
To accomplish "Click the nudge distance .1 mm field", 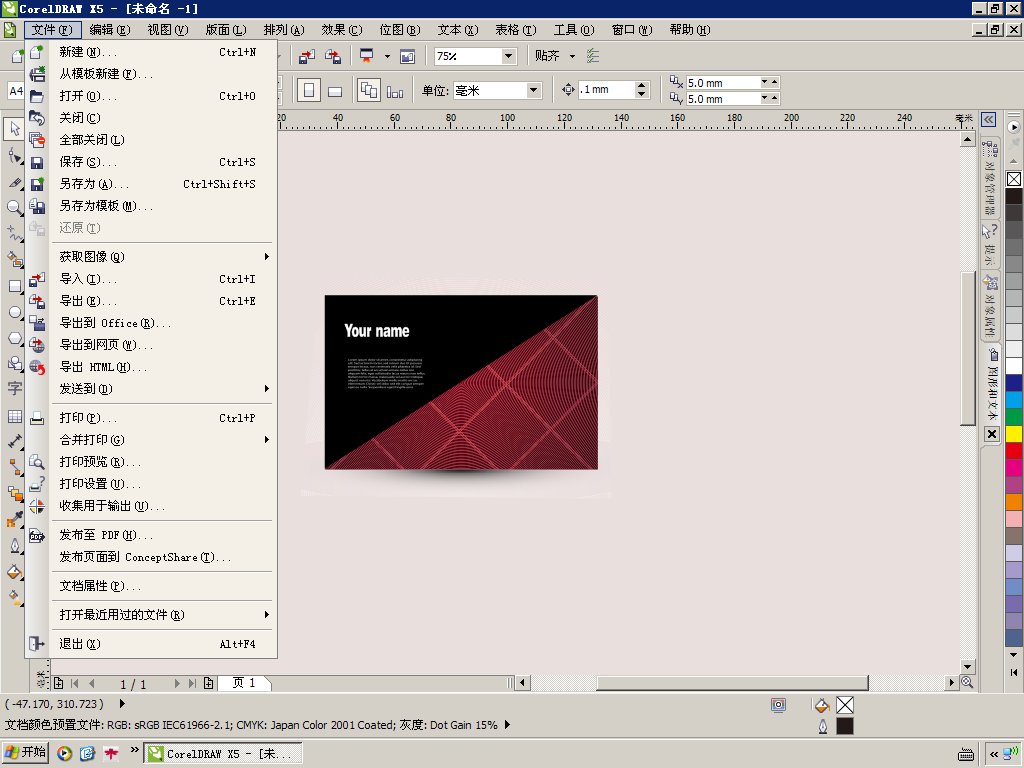I will (x=606, y=89).
